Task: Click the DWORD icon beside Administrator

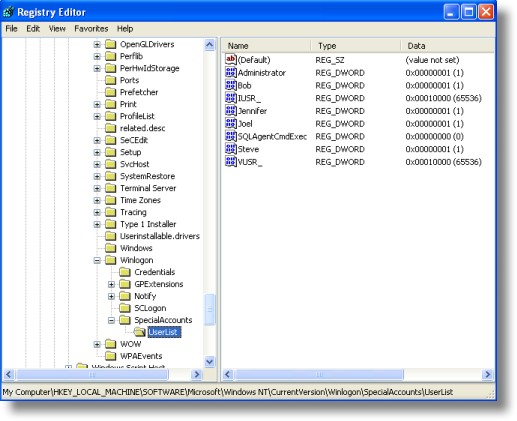Action: tap(231, 72)
